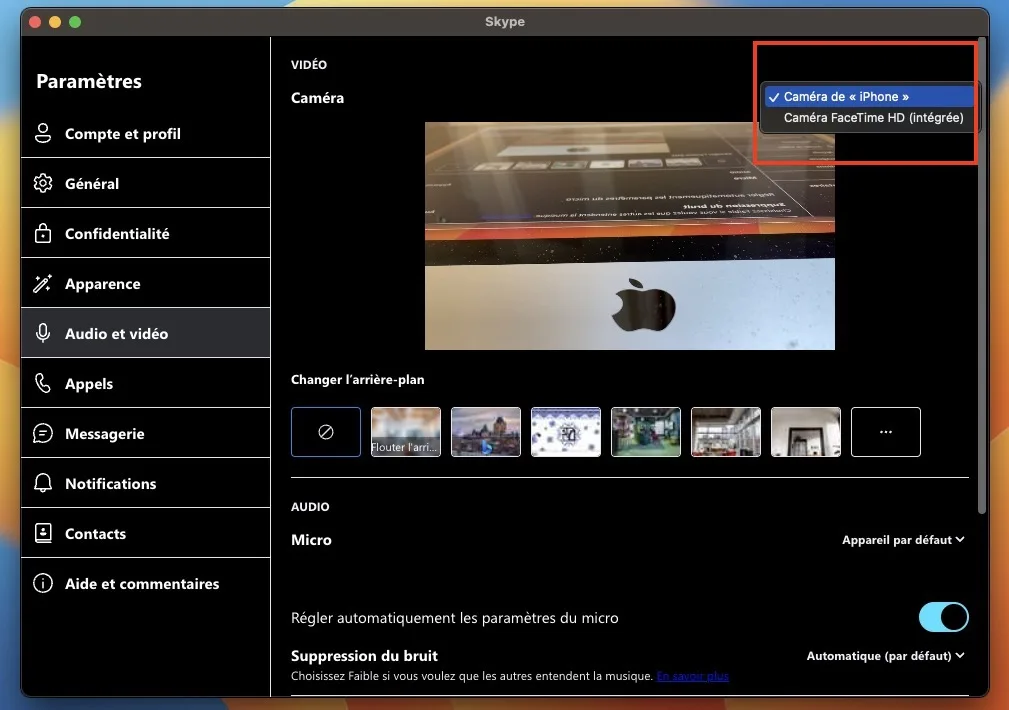Click the Messagerie chat bubble icon
The image size is (1009, 710).
pyautogui.click(x=42, y=433)
